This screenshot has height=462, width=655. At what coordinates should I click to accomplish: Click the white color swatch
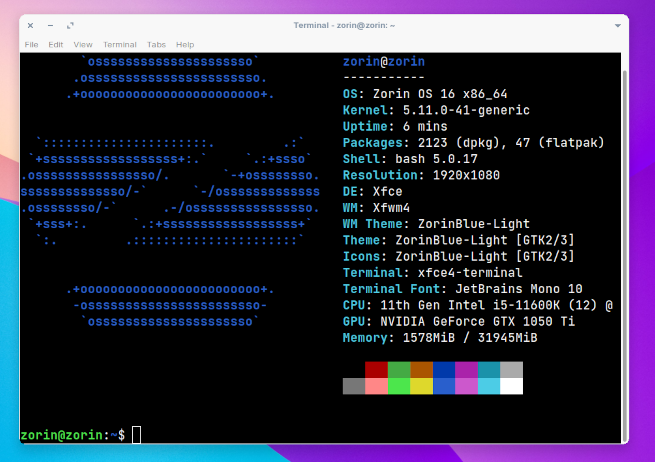tap(511, 386)
